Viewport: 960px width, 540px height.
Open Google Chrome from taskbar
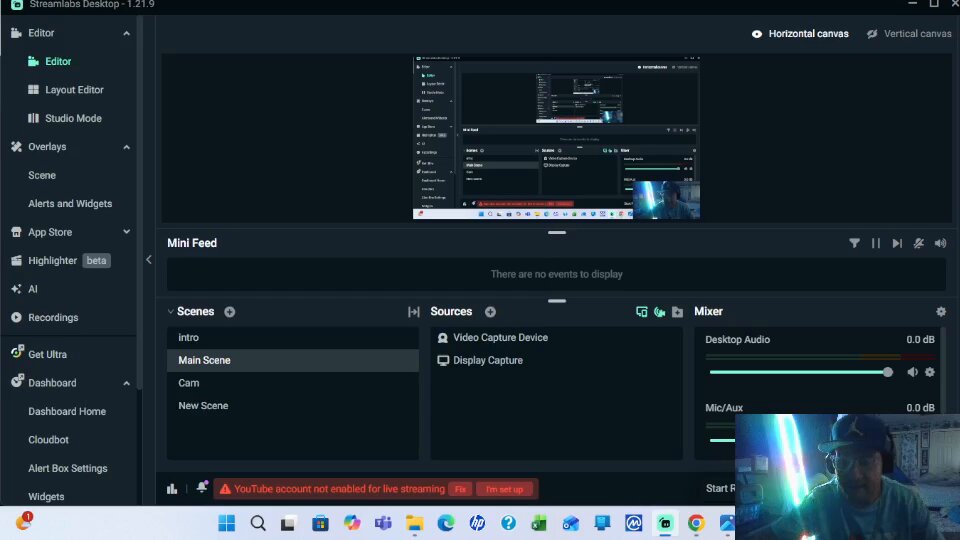(x=696, y=523)
